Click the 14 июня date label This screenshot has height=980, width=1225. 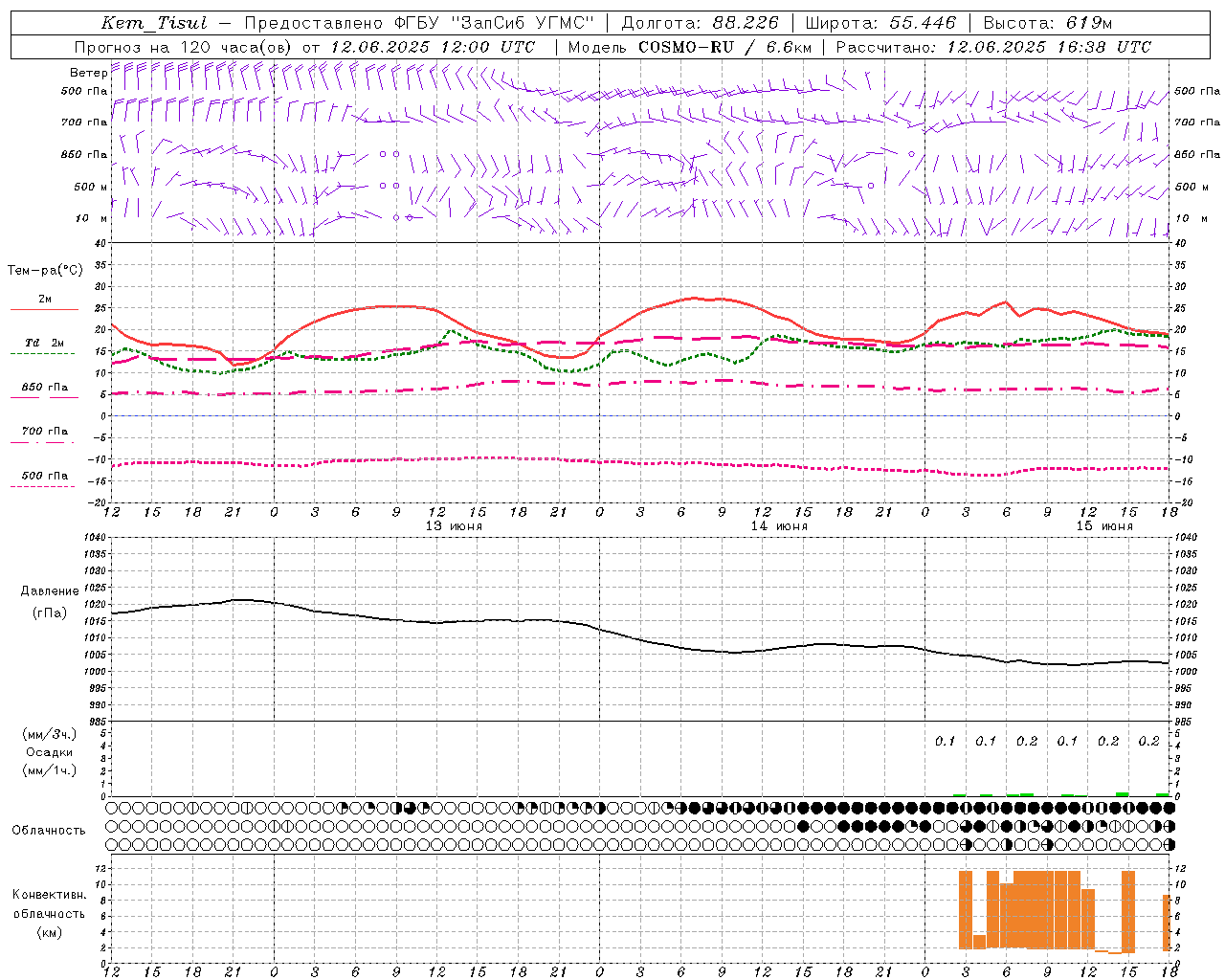(779, 526)
